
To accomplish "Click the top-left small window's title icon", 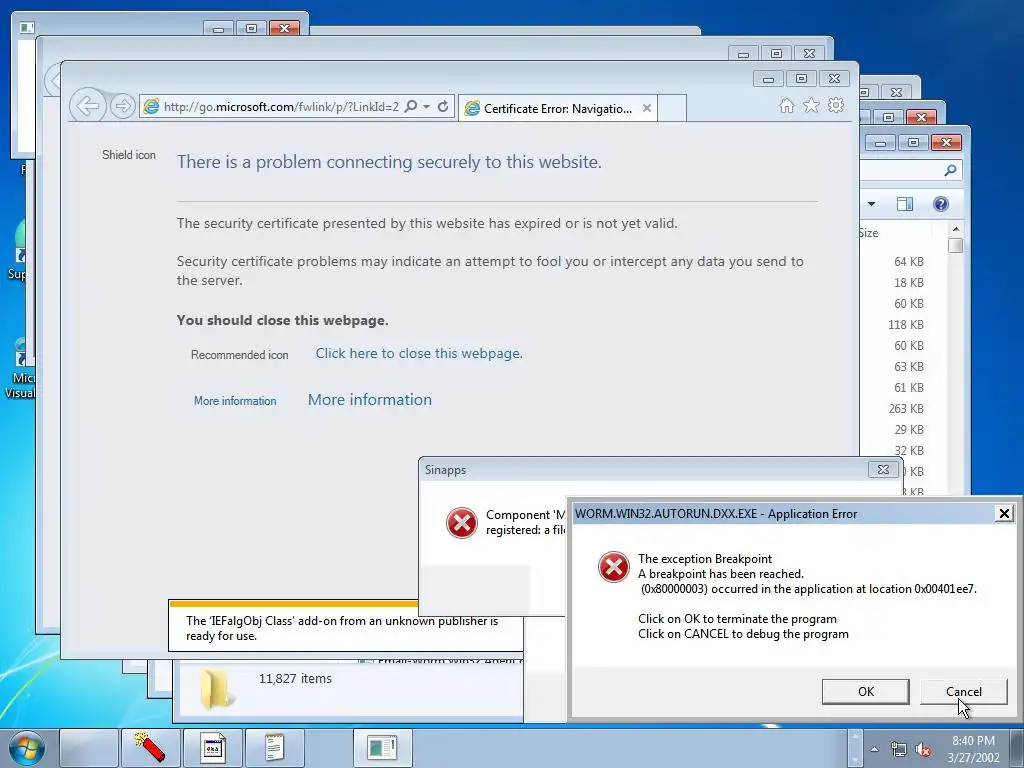I will pos(27,27).
